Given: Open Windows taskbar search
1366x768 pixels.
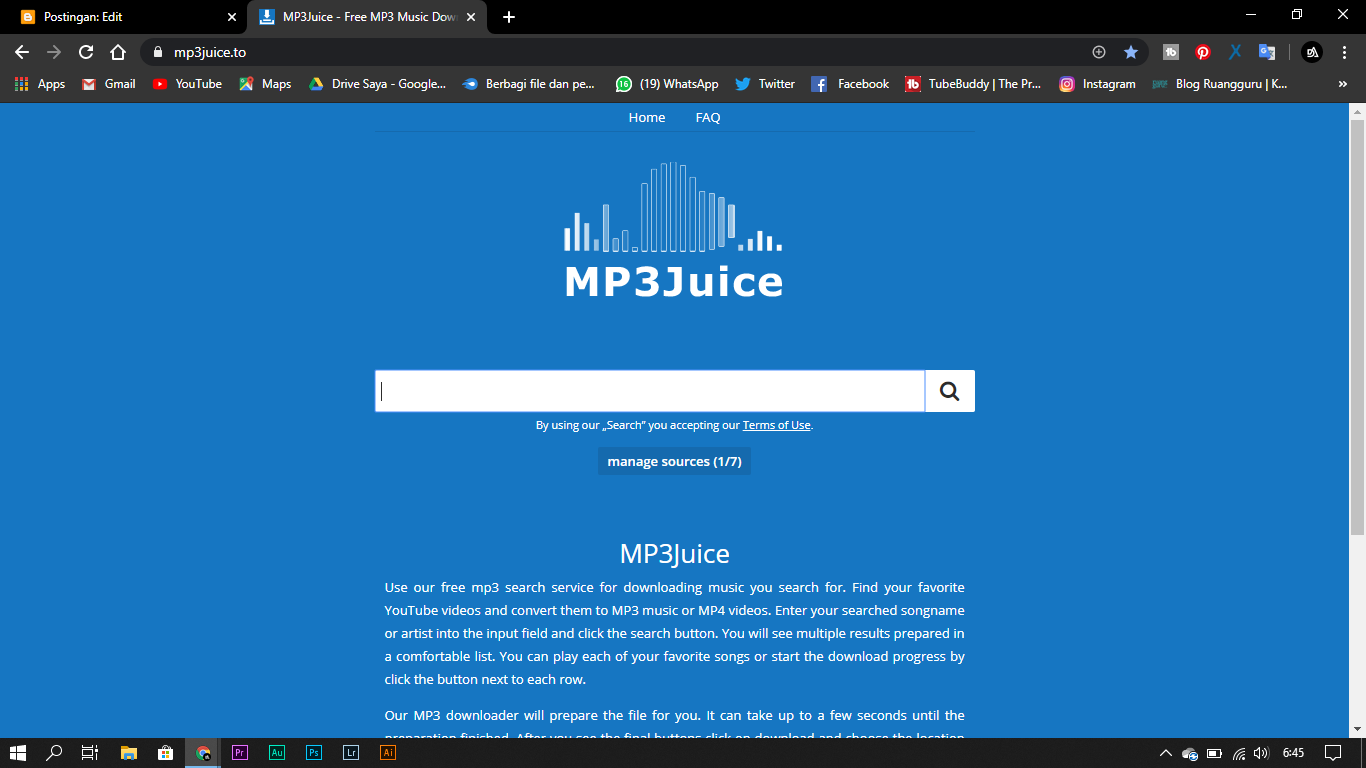Looking at the screenshot, I should [x=54, y=753].
